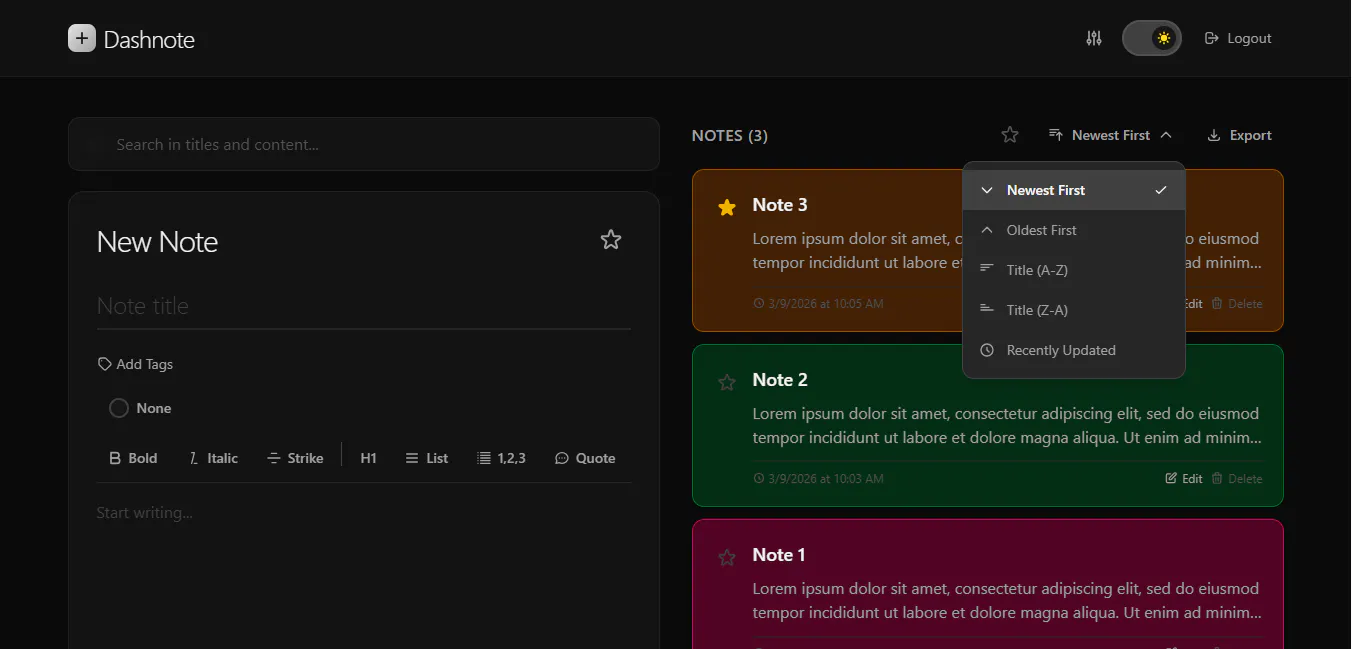Star Note 2 as favorite
The image size is (1352, 649).
point(727,382)
